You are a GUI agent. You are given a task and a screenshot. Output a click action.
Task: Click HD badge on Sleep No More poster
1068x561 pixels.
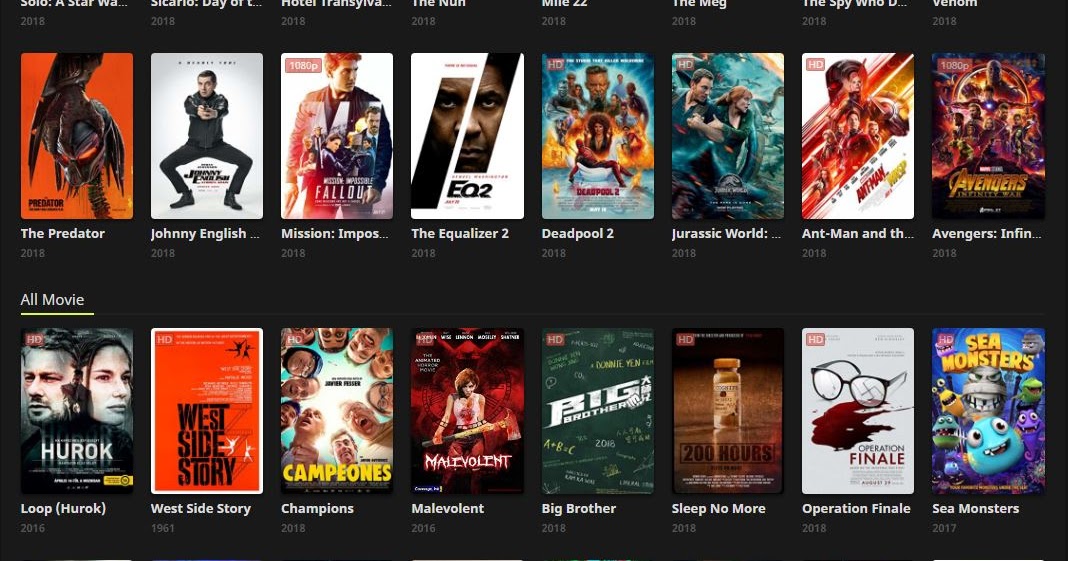pos(685,339)
